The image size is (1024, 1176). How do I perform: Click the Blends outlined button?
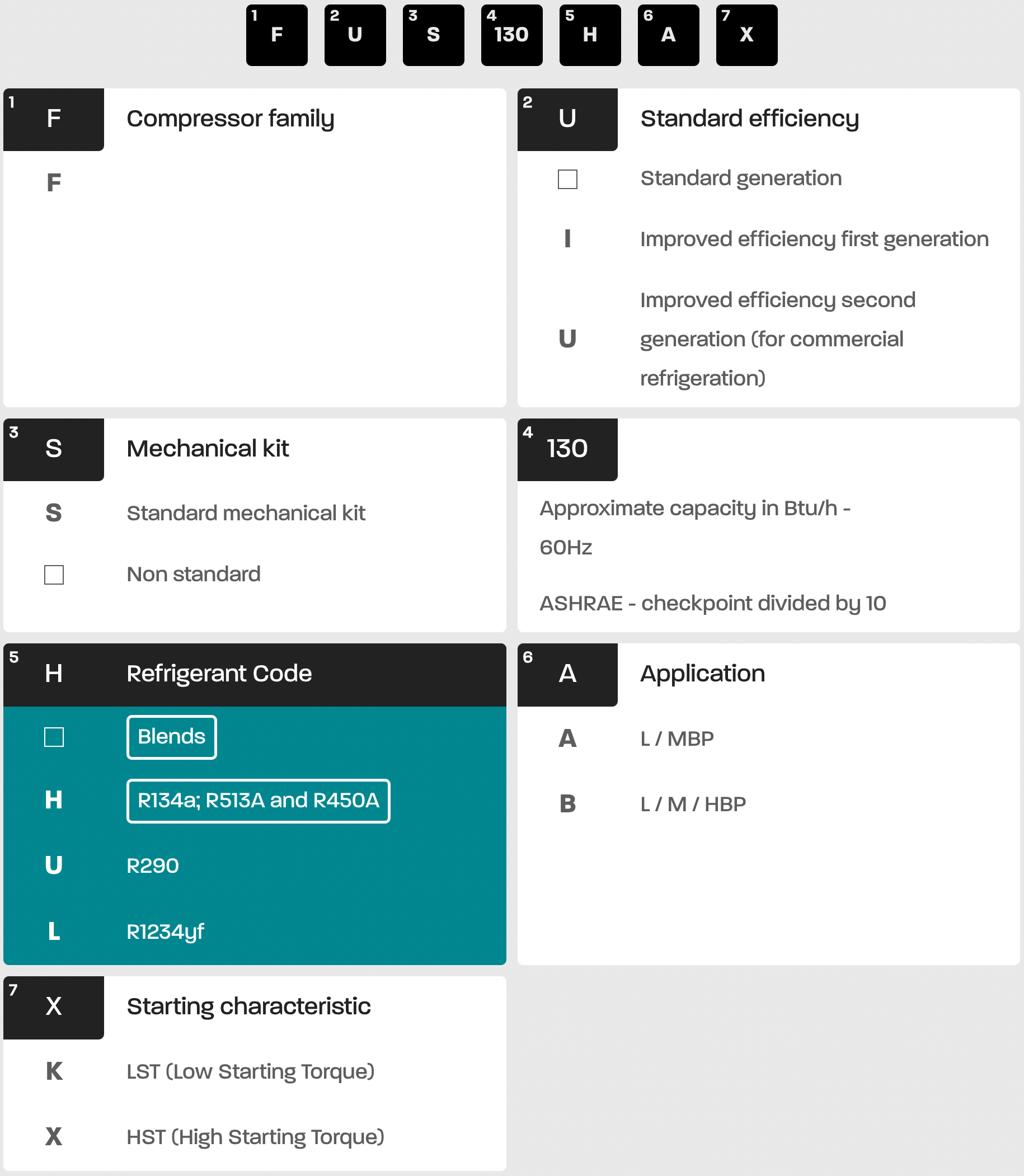click(x=171, y=737)
